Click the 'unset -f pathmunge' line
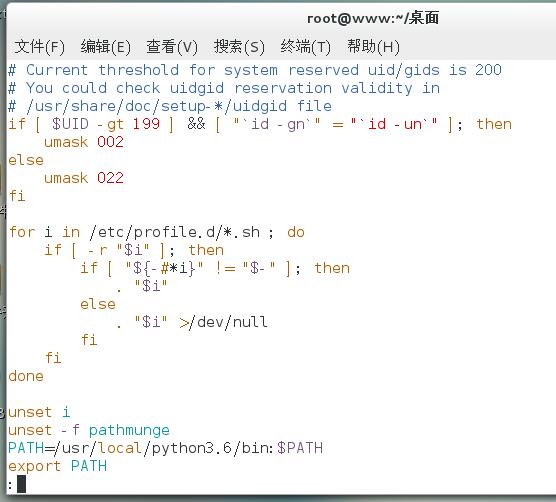The height and width of the screenshot is (502, 556). pyautogui.click(x=89, y=430)
